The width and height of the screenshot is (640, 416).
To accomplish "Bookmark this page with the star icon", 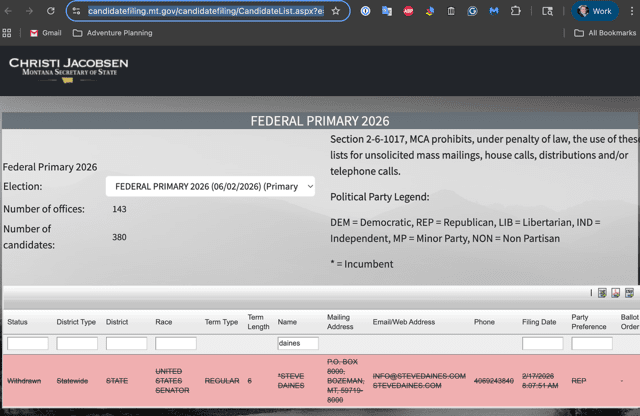I will pyautogui.click(x=336, y=11).
